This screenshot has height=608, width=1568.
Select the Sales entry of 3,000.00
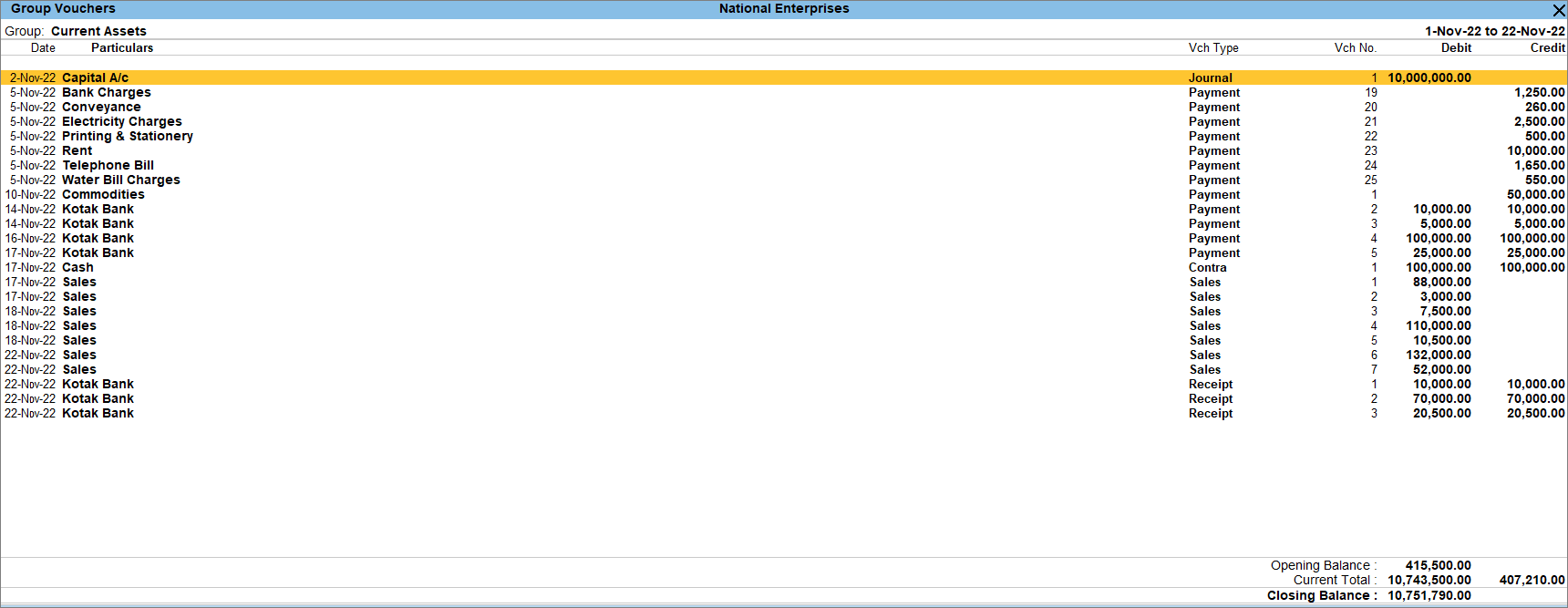pyautogui.click(x=784, y=296)
